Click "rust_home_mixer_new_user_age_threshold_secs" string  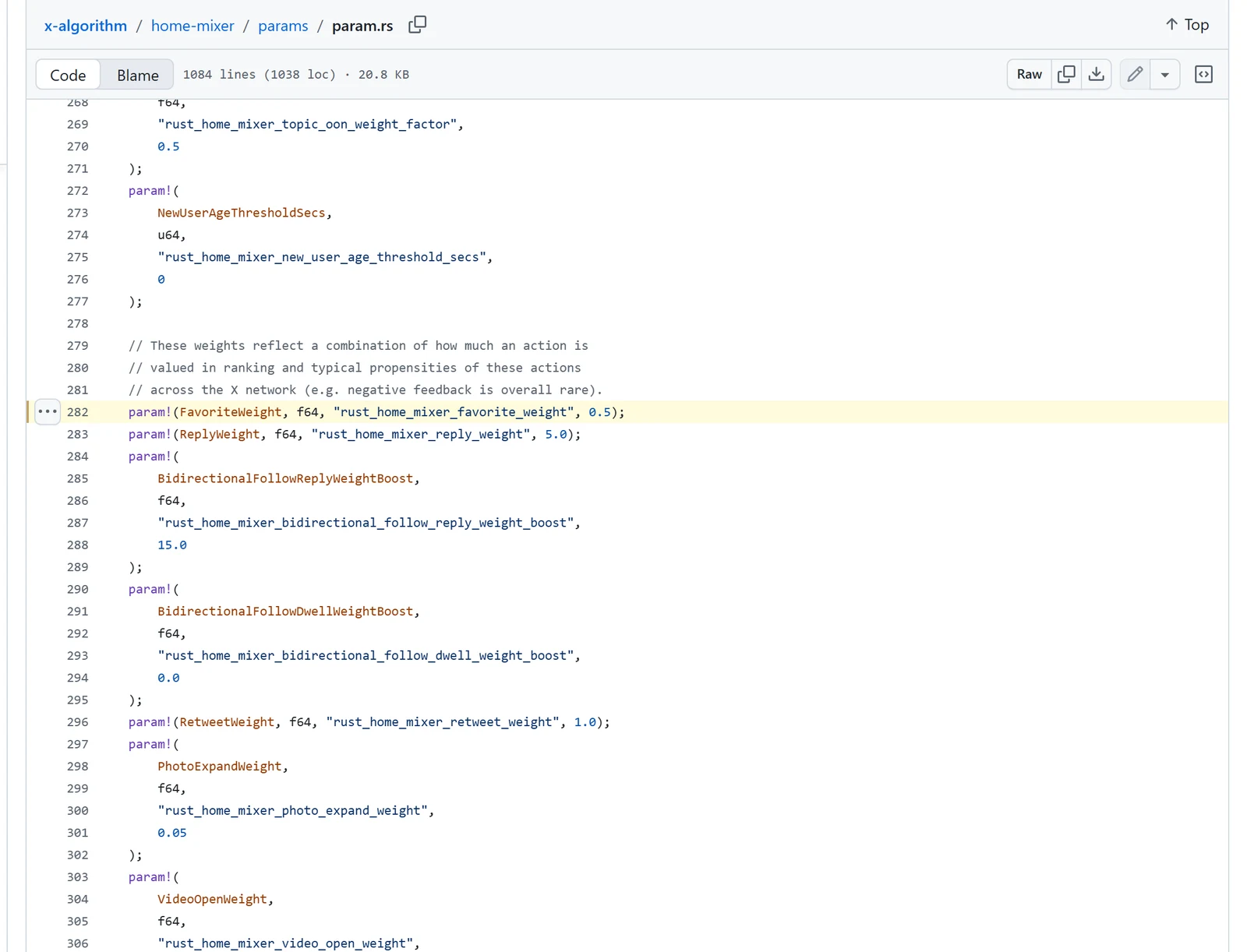322,257
